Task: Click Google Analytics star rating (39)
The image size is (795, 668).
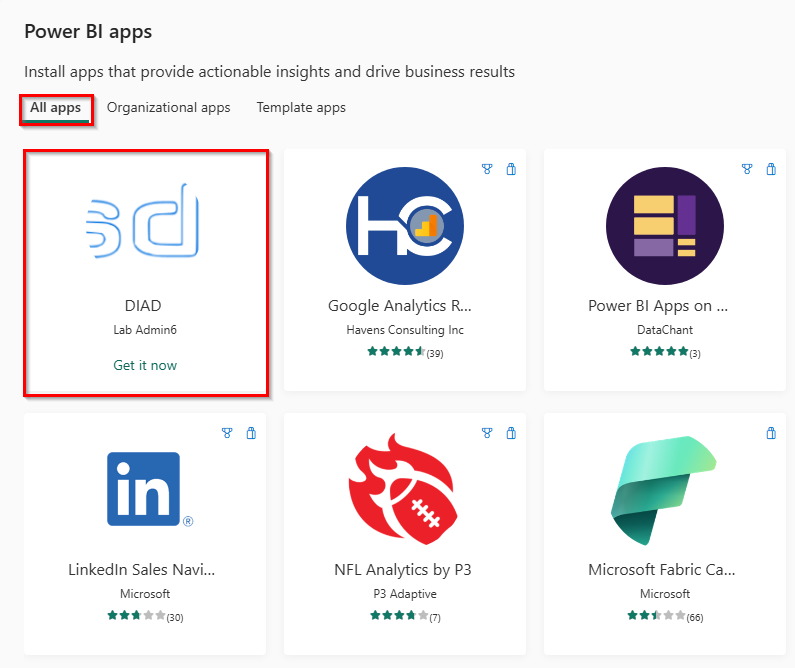Action: click(x=405, y=352)
